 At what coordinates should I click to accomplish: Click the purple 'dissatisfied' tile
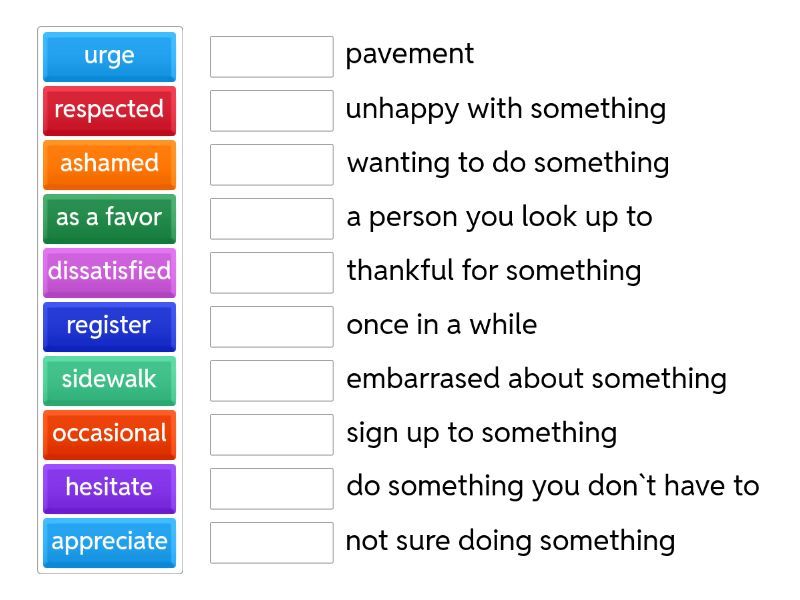pos(109,272)
